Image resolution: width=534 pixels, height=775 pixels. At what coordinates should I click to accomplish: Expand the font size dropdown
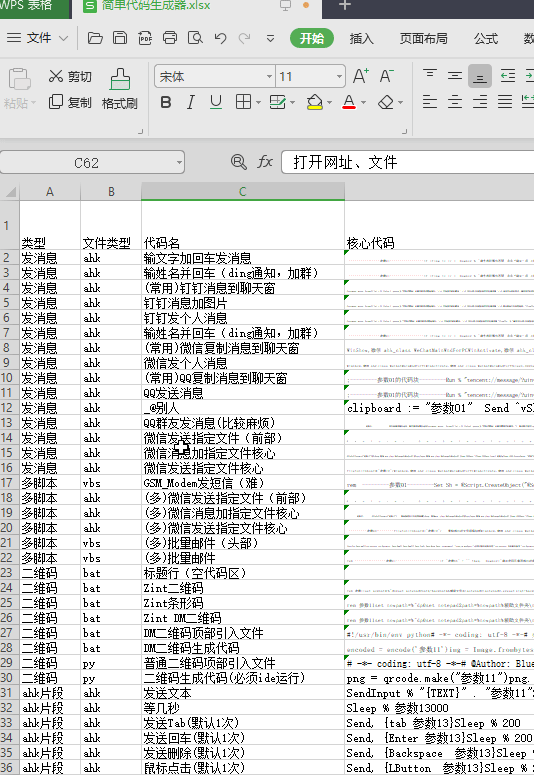click(339, 77)
